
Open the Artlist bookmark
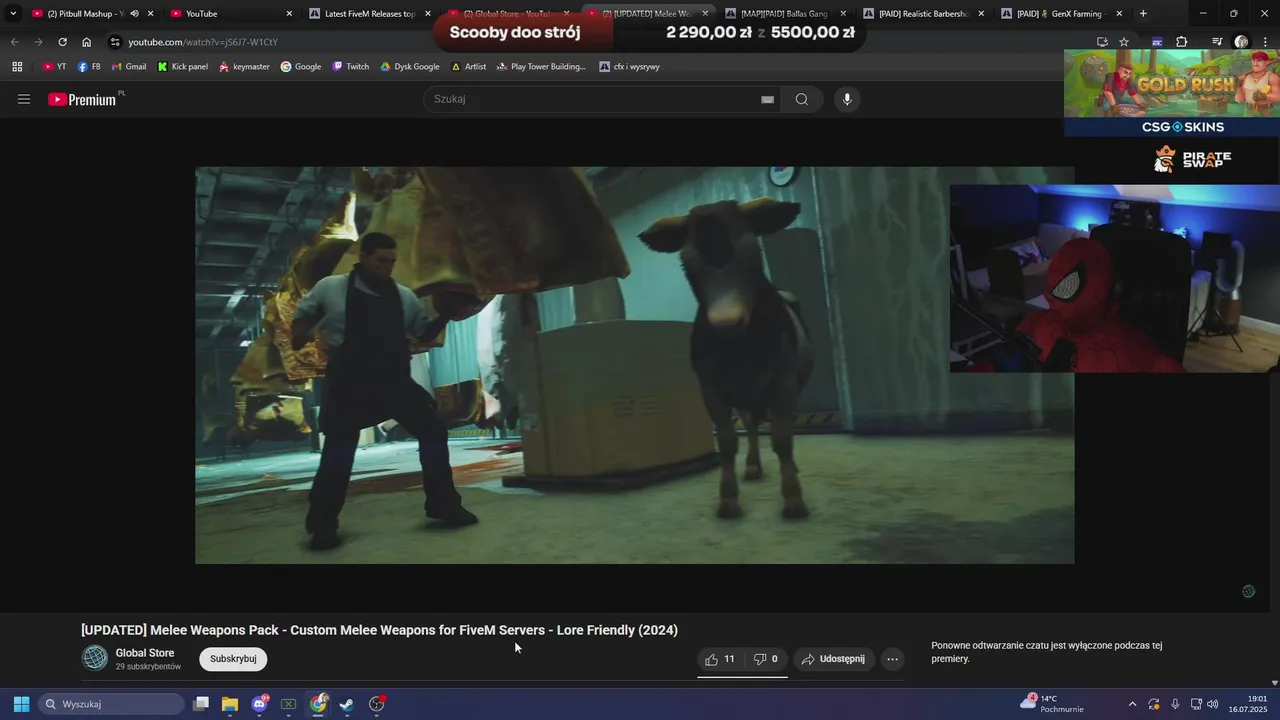point(469,67)
